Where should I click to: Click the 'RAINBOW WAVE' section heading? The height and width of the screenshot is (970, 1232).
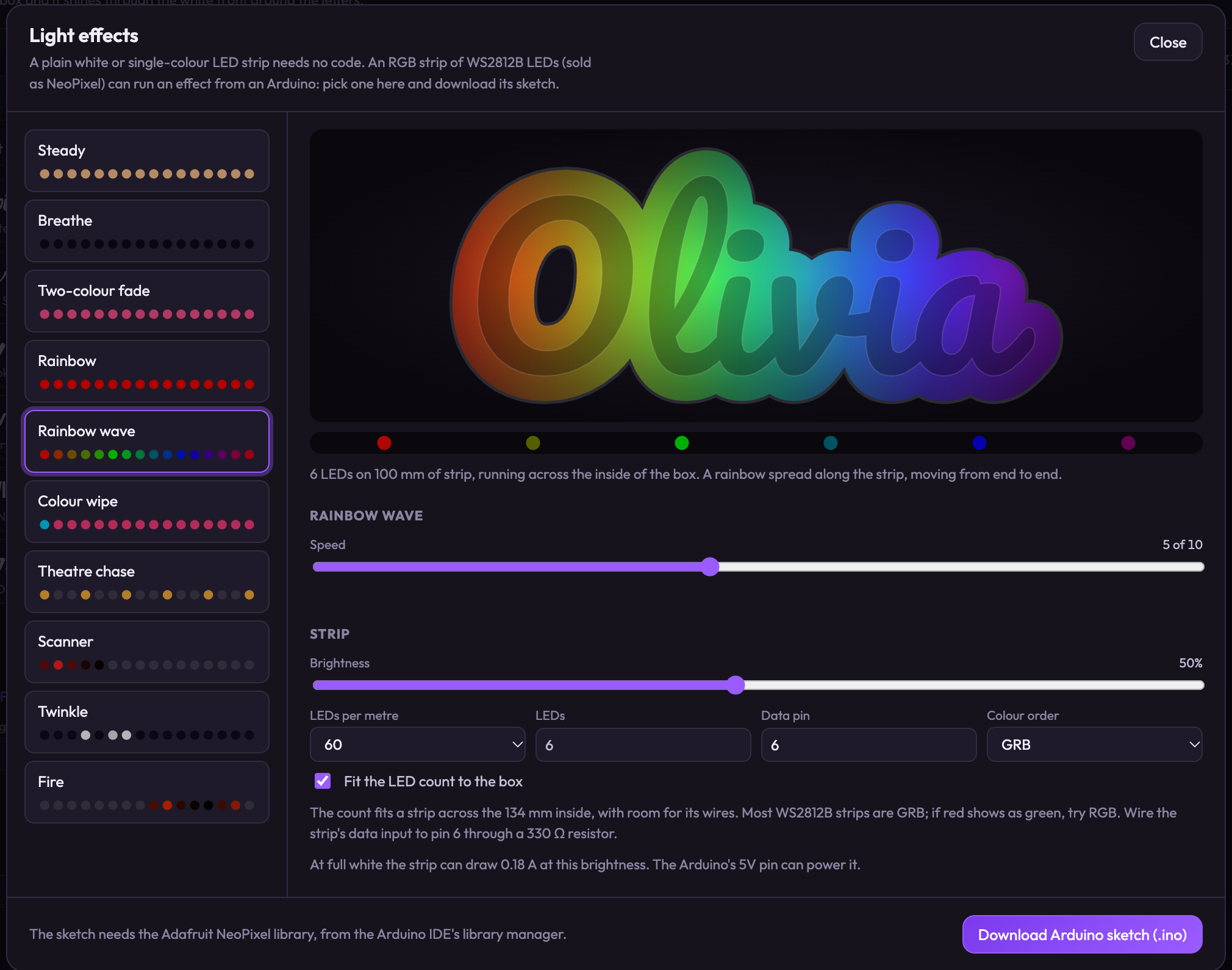[x=367, y=516]
